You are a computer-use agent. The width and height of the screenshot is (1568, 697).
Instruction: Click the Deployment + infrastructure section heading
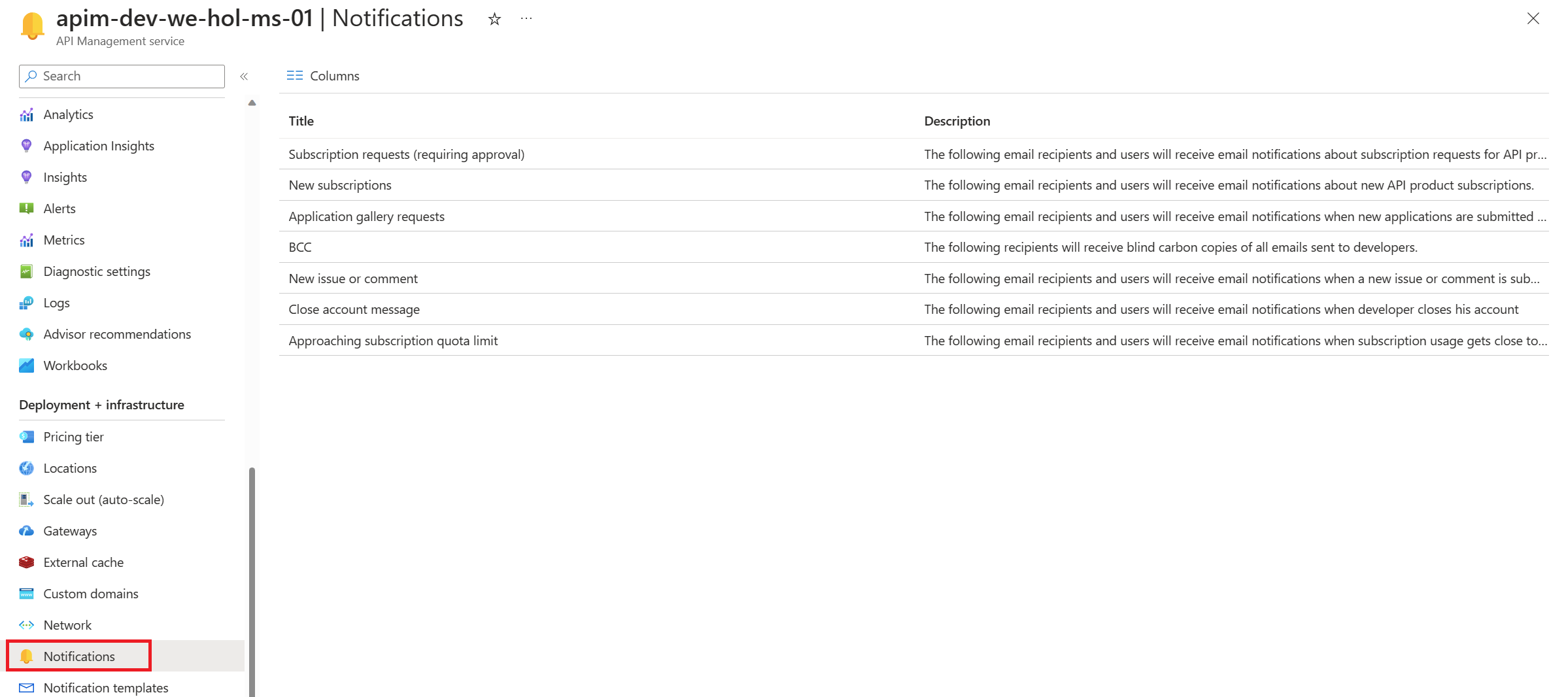(101, 405)
